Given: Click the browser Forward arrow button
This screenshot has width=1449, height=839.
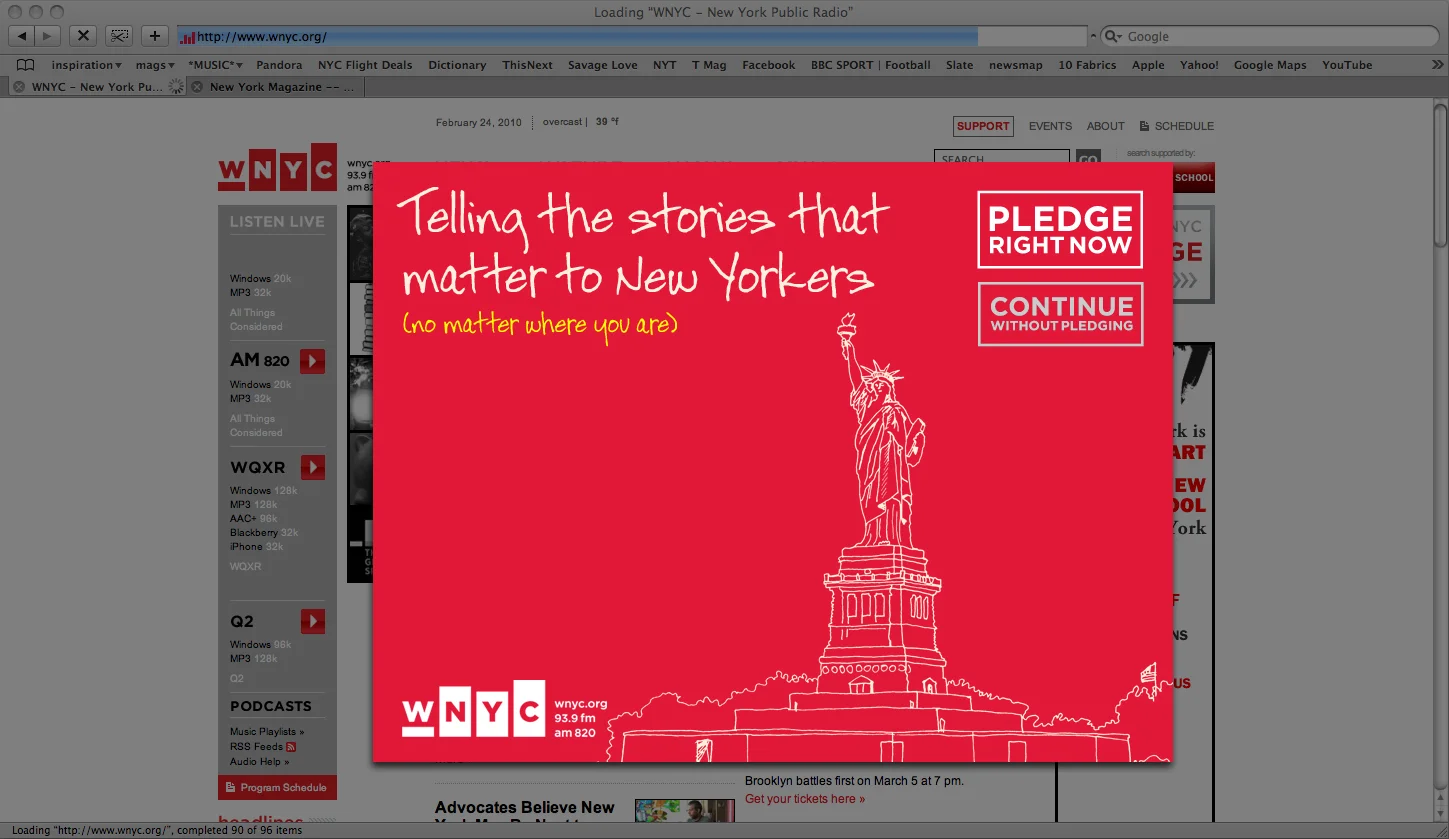Looking at the screenshot, I should coord(48,36).
